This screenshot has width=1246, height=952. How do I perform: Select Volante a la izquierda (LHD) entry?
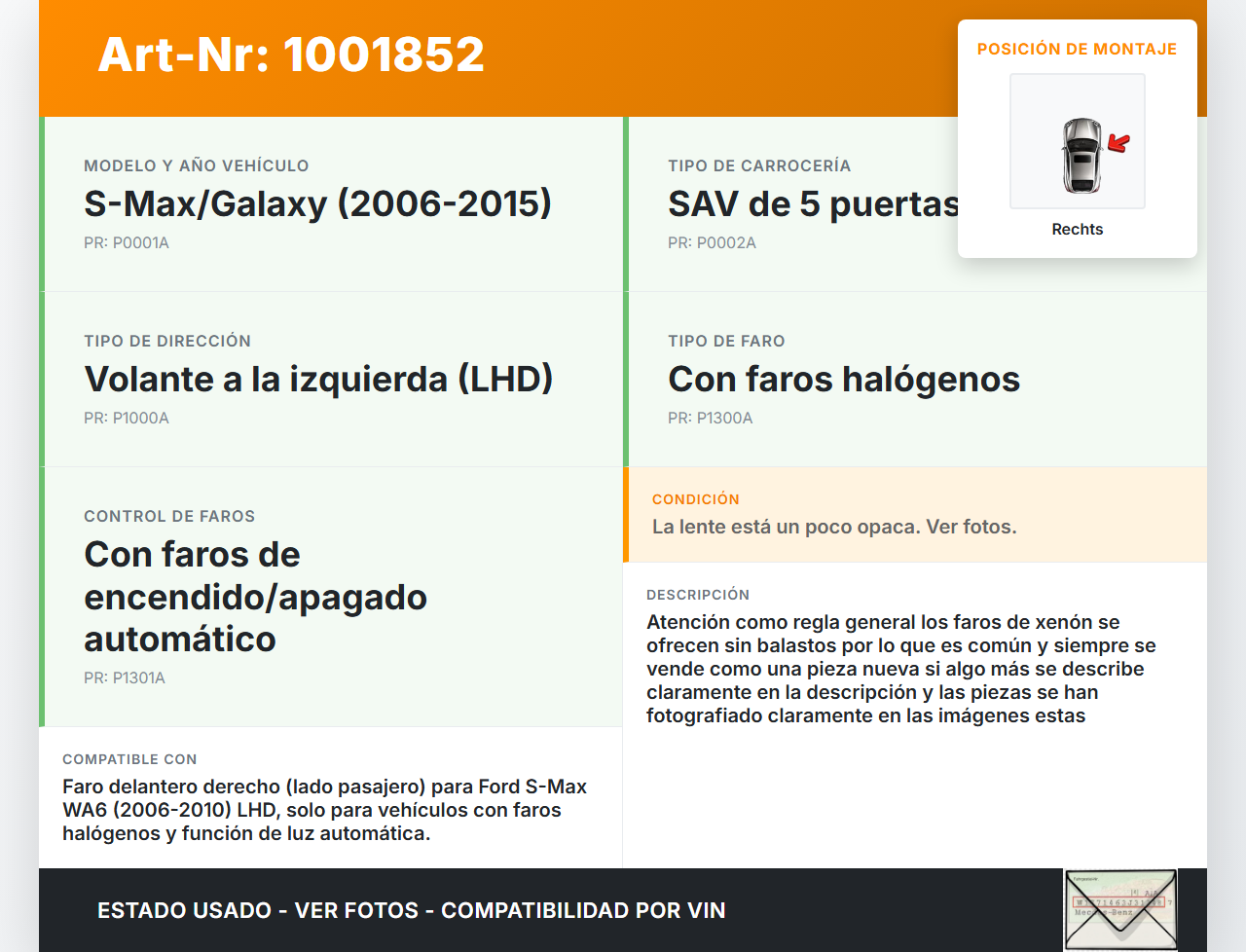point(318,379)
